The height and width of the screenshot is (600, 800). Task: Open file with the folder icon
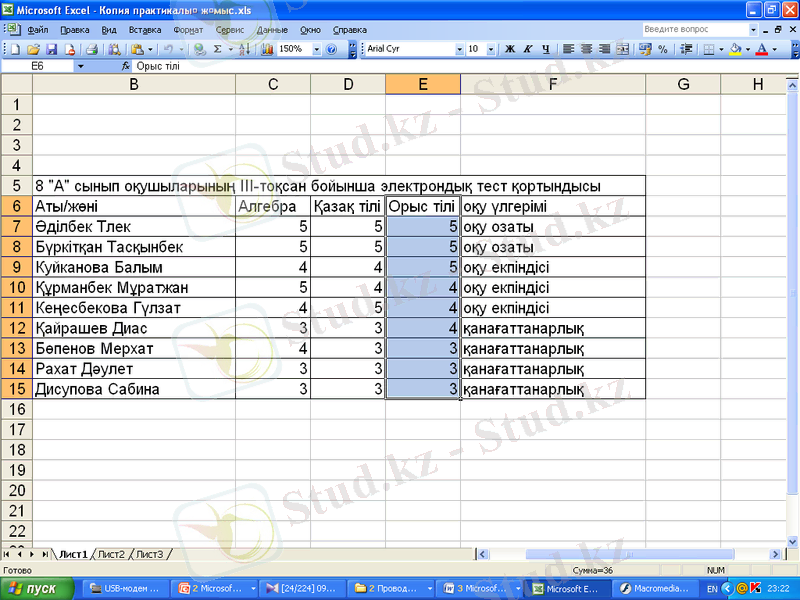click(x=34, y=49)
